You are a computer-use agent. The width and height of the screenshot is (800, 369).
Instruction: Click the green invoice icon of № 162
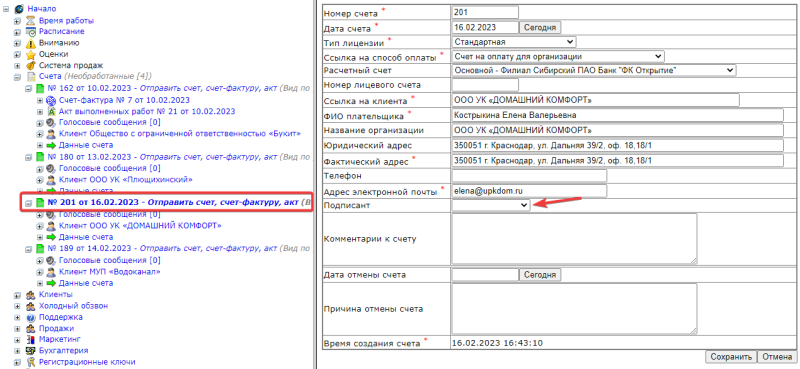pos(40,88)
